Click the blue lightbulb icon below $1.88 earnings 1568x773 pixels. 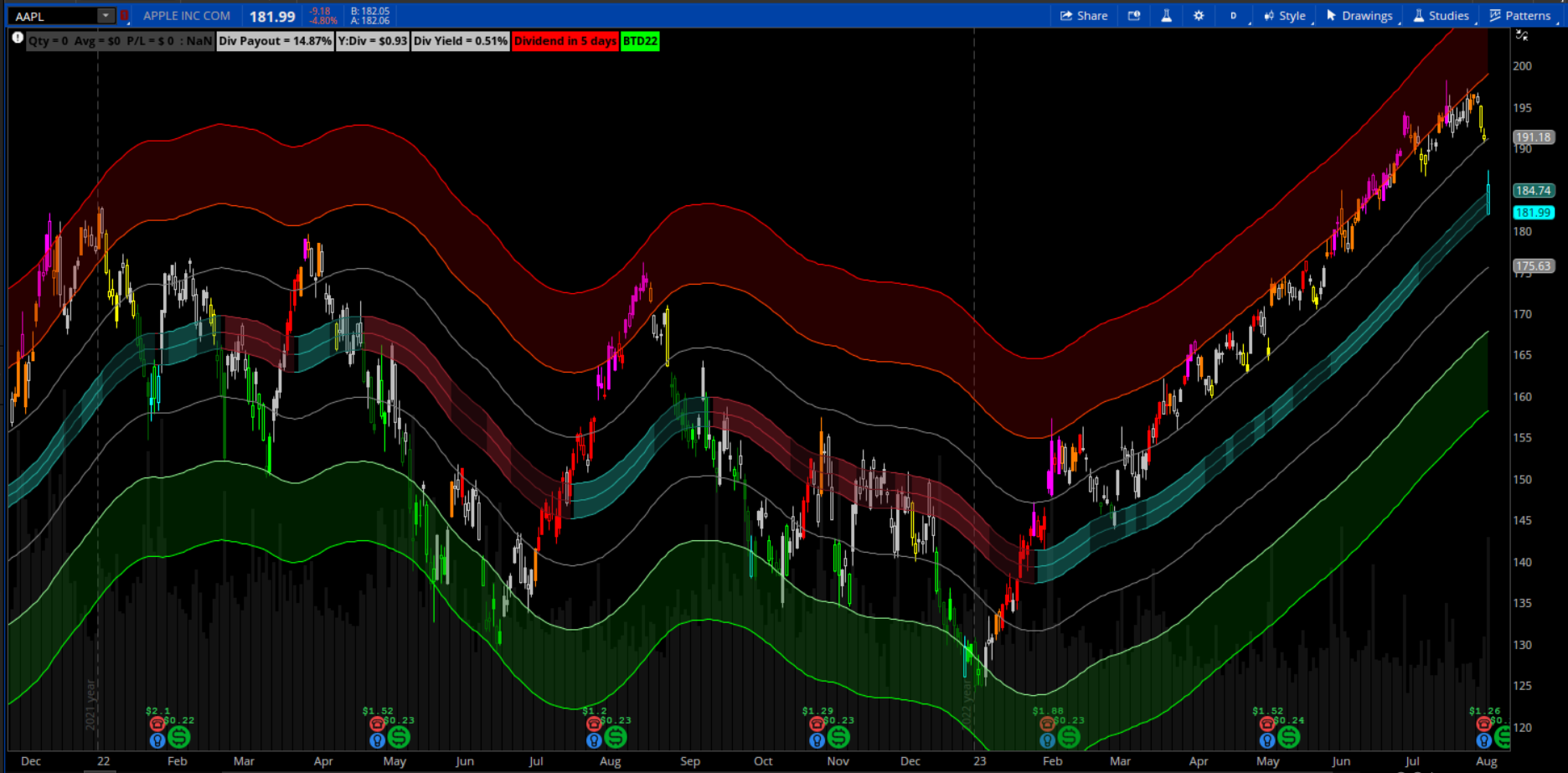pyautogui.click(x=1047, y=740)
